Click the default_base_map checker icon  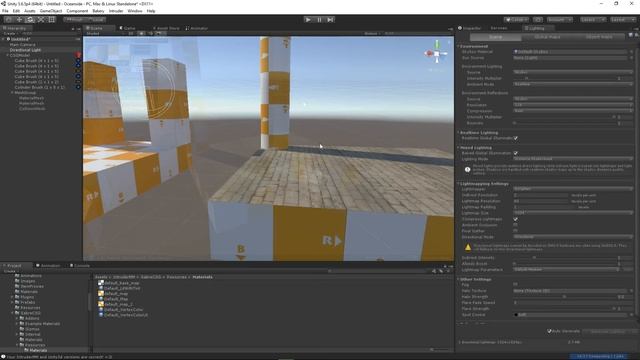pos(101,283)
